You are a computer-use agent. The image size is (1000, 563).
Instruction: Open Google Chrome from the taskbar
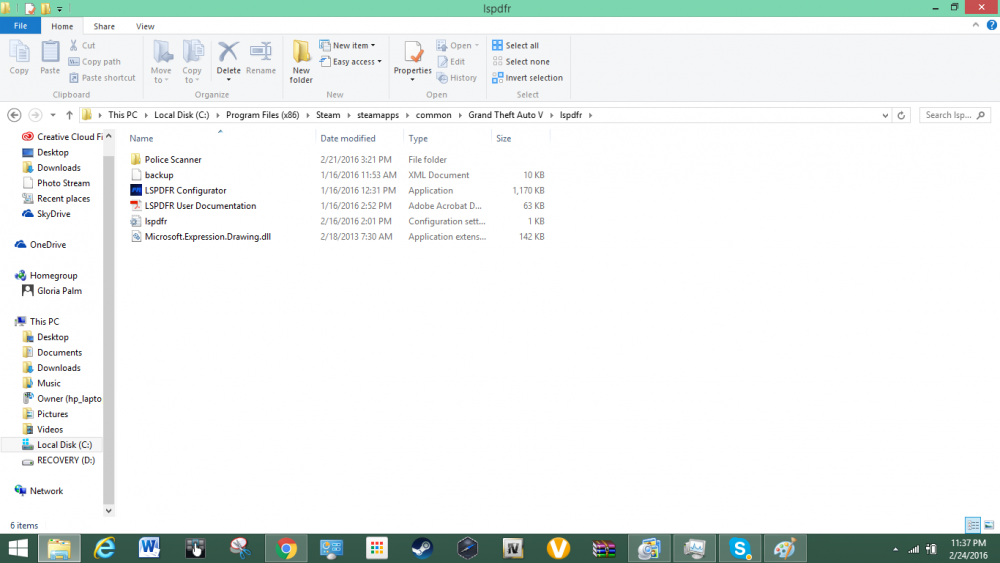tap(286, 548)
